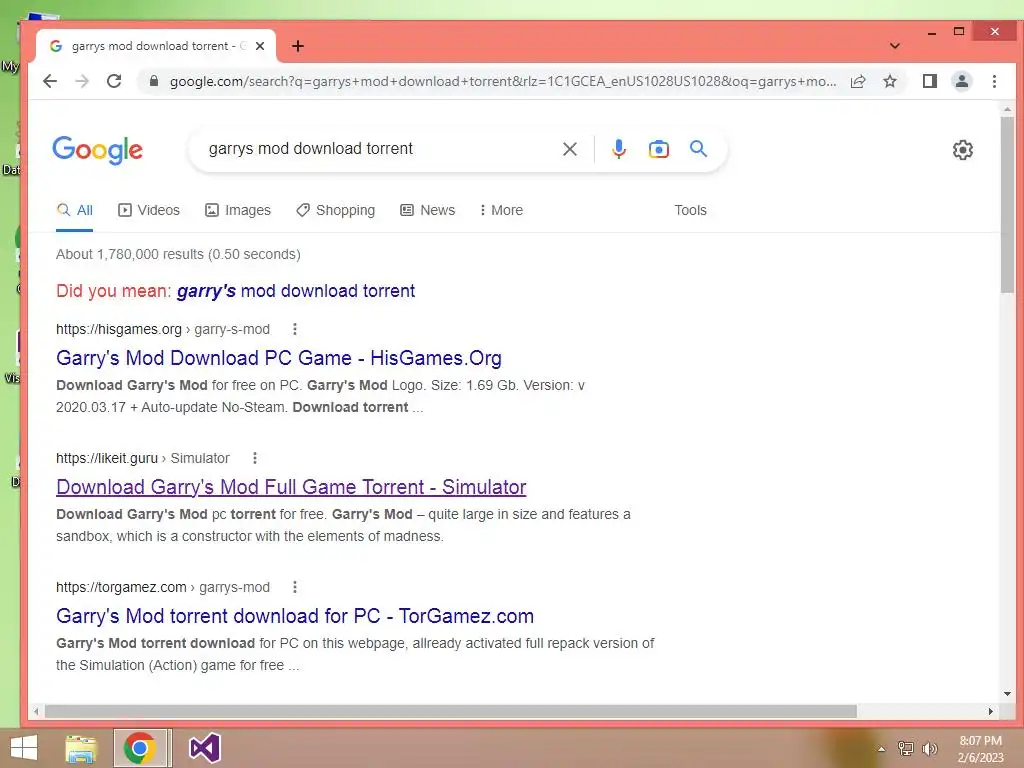Open File Explorer from the taskbar
This screenshot has height=768, width=1024.
(81, 748)
